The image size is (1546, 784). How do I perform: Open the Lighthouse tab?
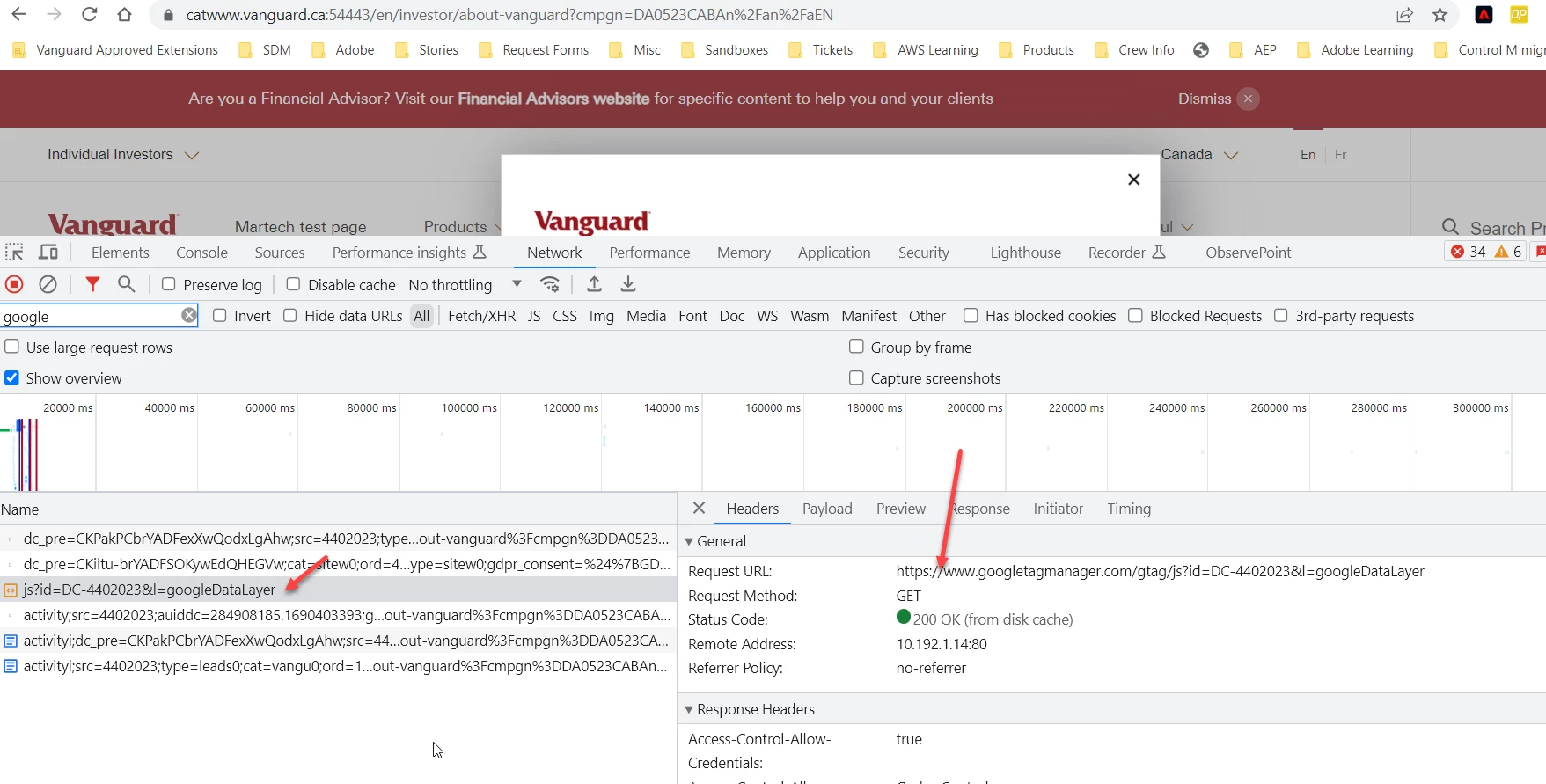click(1026, 253)
